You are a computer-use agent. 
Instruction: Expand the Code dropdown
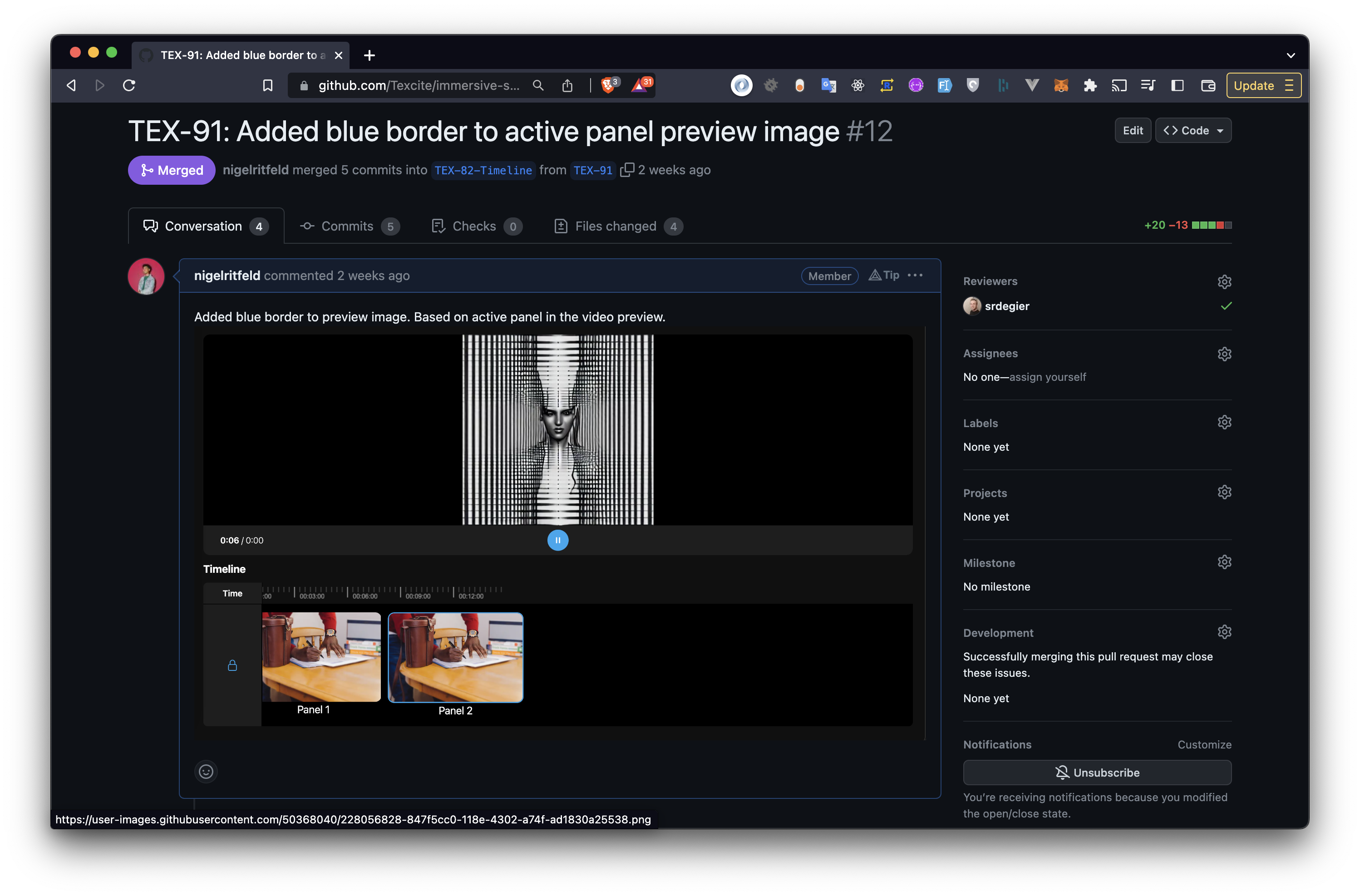(1193, 130)
